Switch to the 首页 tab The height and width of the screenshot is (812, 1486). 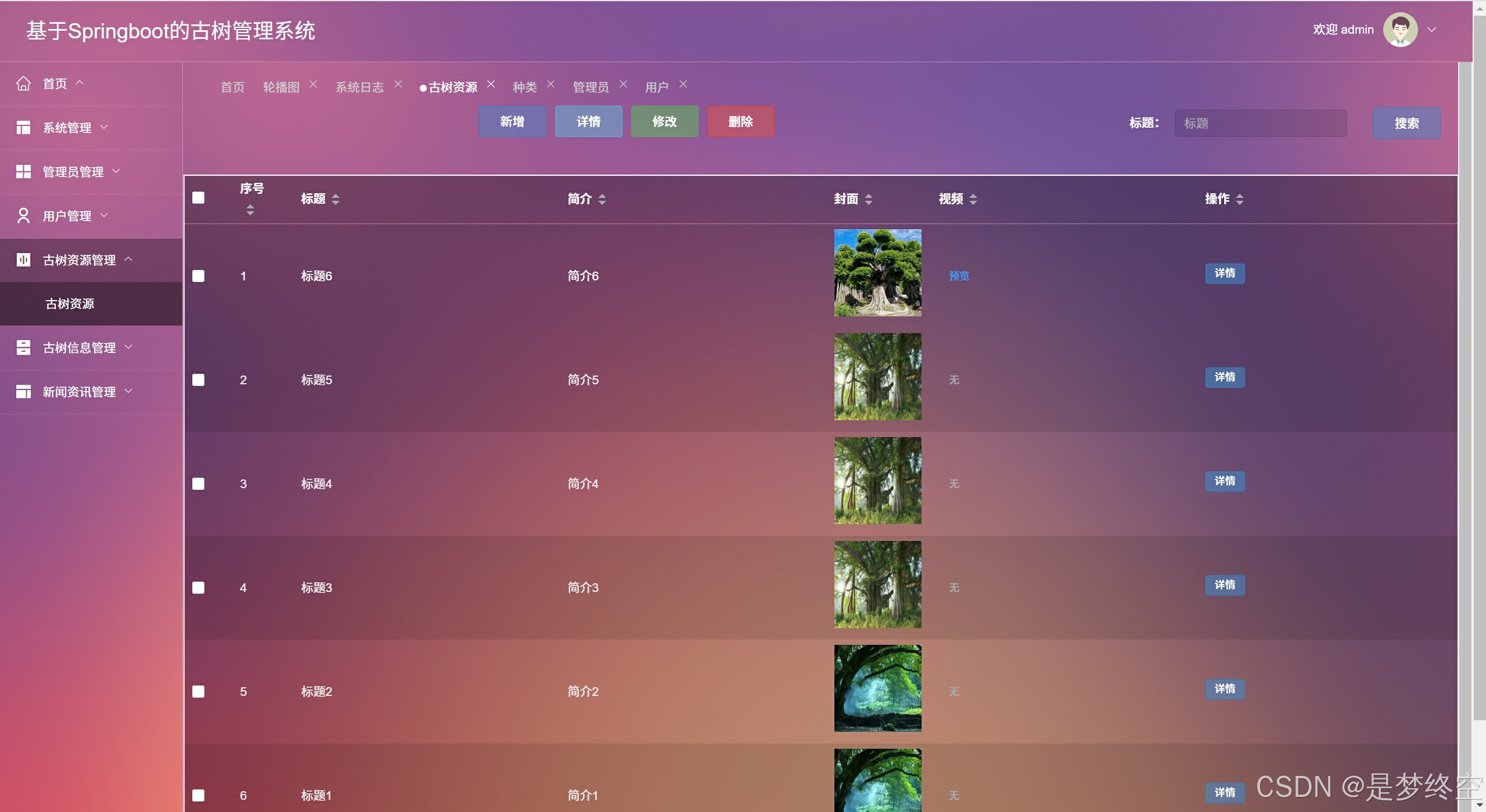(233, 87)
